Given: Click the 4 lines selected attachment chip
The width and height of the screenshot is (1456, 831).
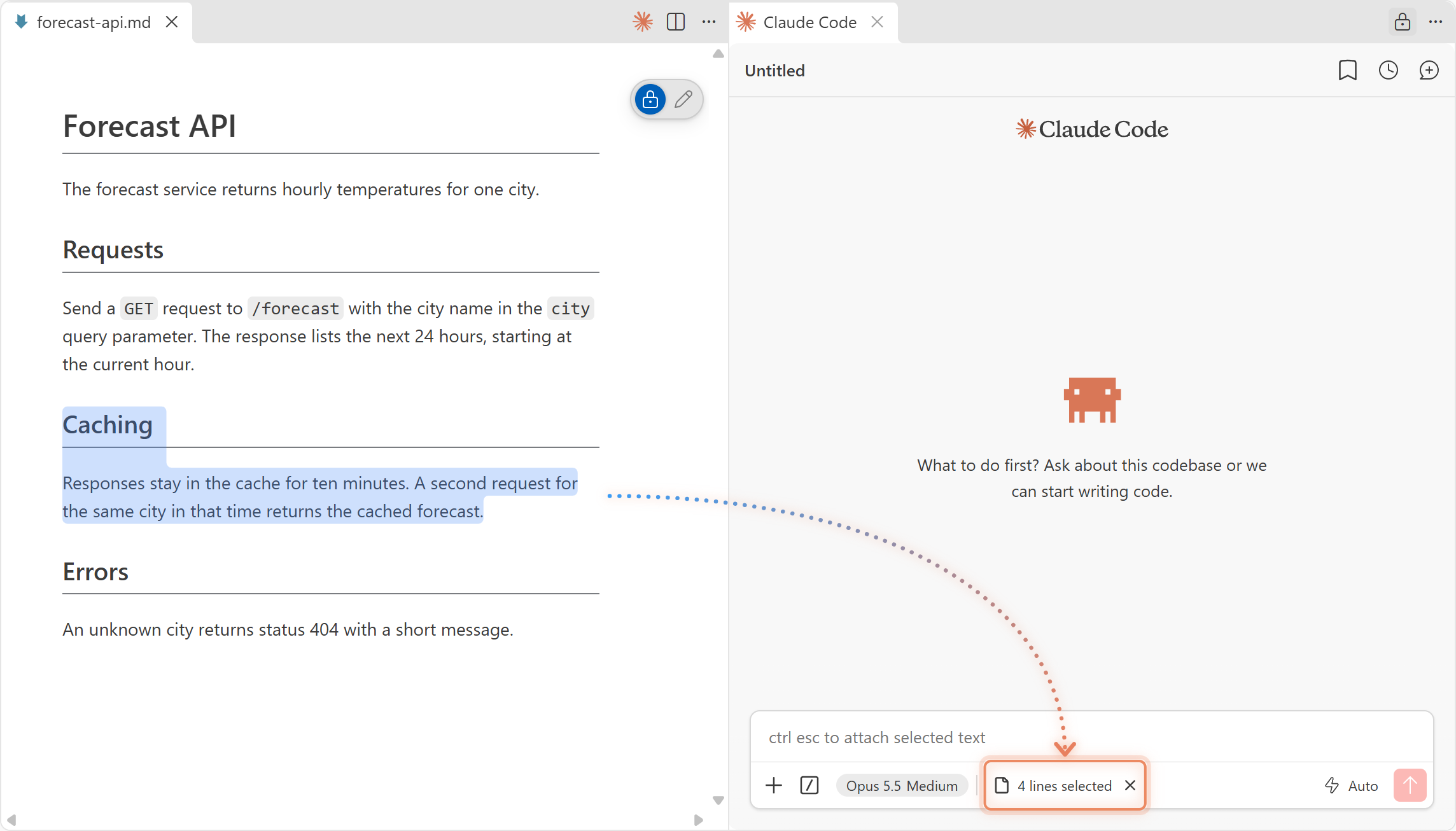Looking at the screenshot, I should coord(1064,786).
